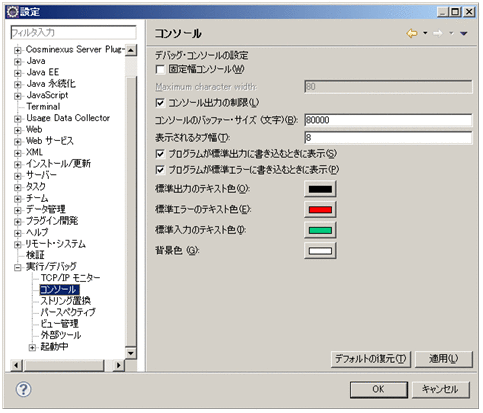Select プラグイン開発 tree item

pos(52,221)
